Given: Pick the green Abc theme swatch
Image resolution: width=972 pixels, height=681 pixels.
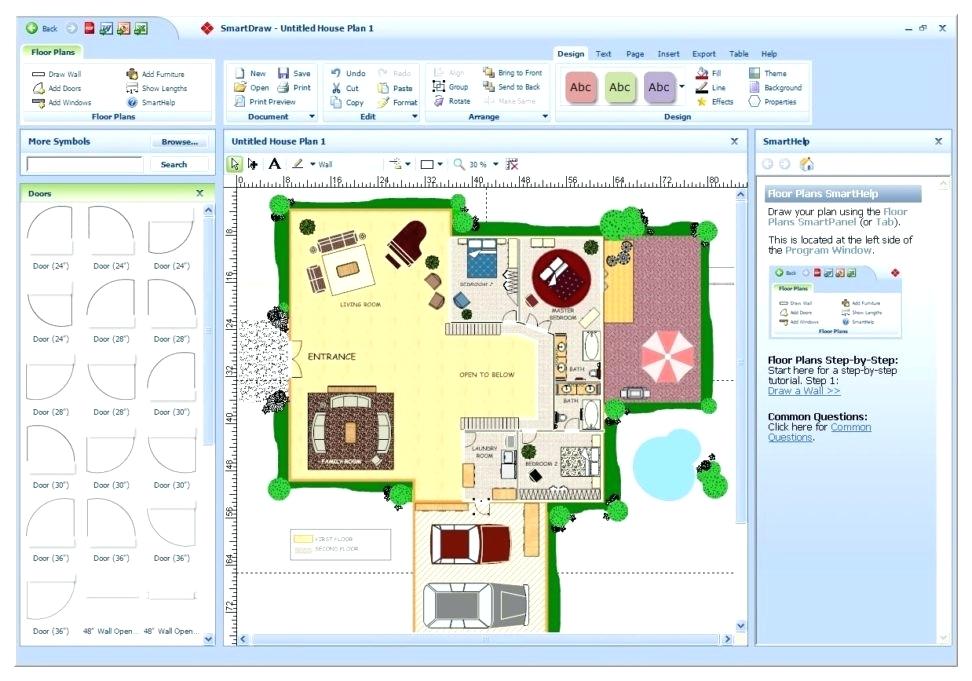Looking at the screenshot, I should pyautogui.click(x=620, y=87).
